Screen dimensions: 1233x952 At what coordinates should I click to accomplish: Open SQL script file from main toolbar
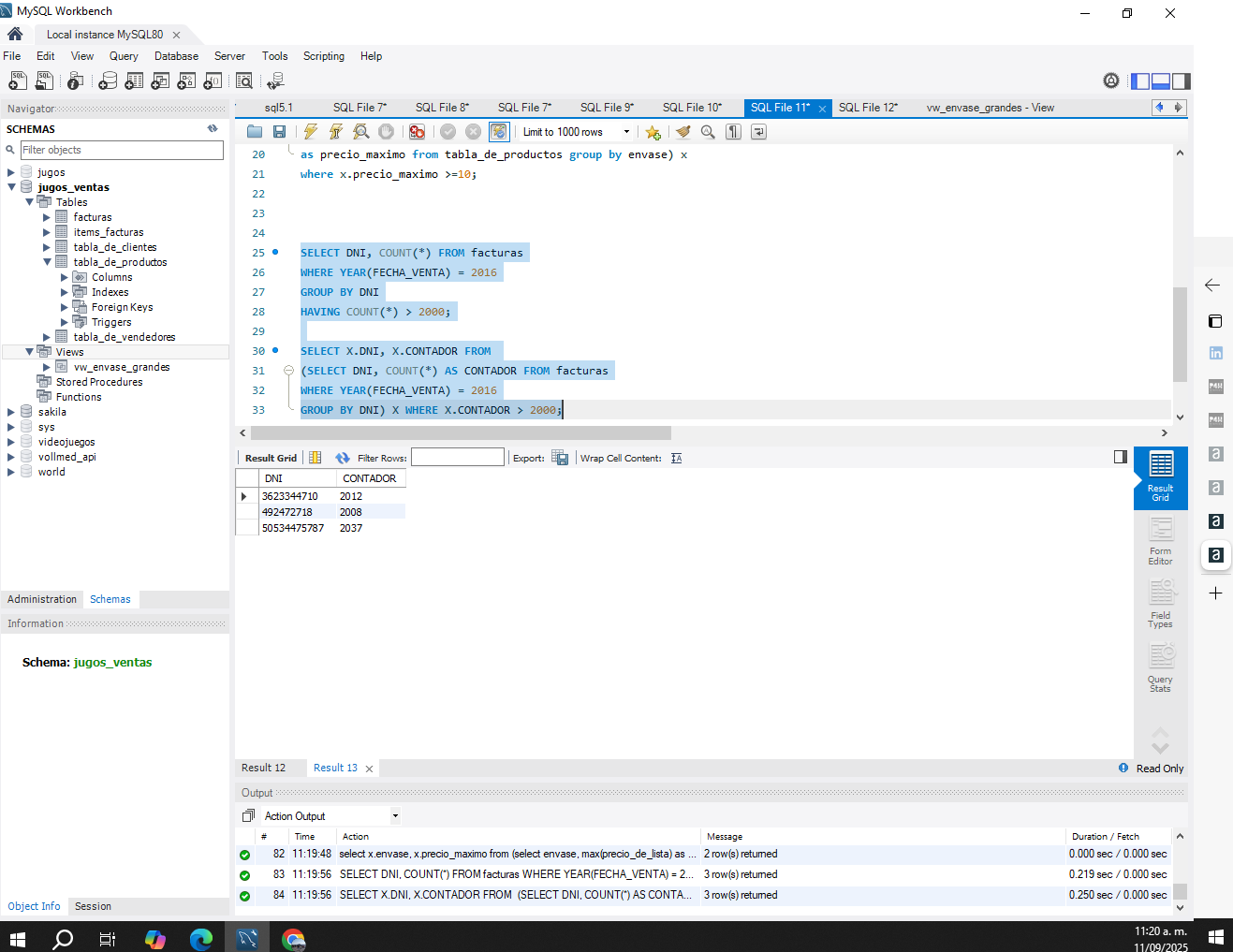[44, 81]
